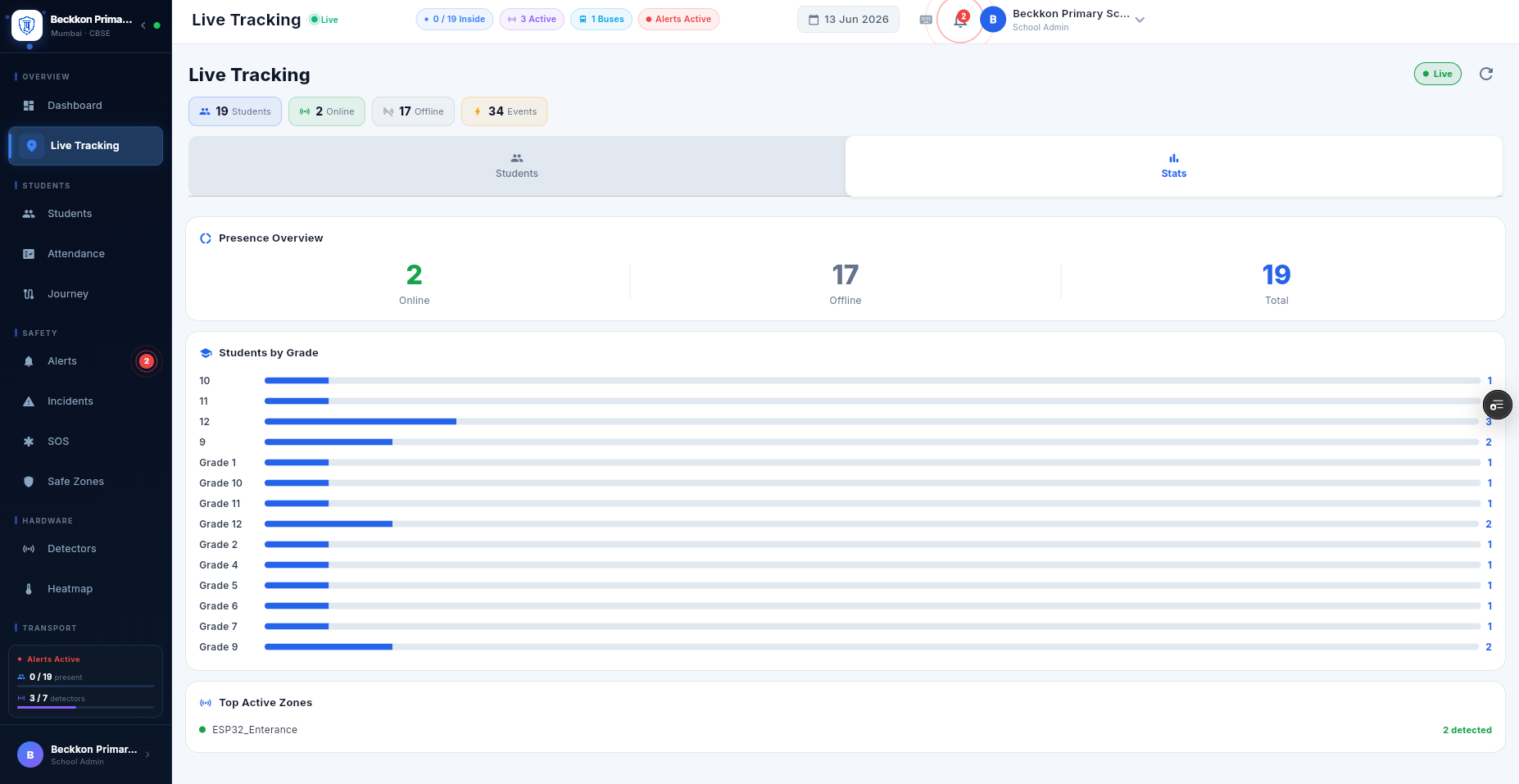Click the 19 Students summary chip

coord(235,111)
